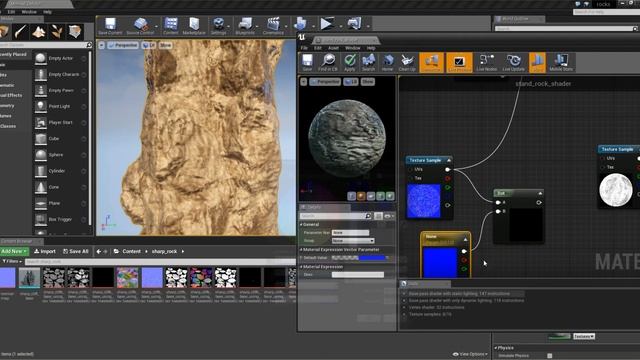Toggle Live Update in material toolbar

[x=513, y=62]
